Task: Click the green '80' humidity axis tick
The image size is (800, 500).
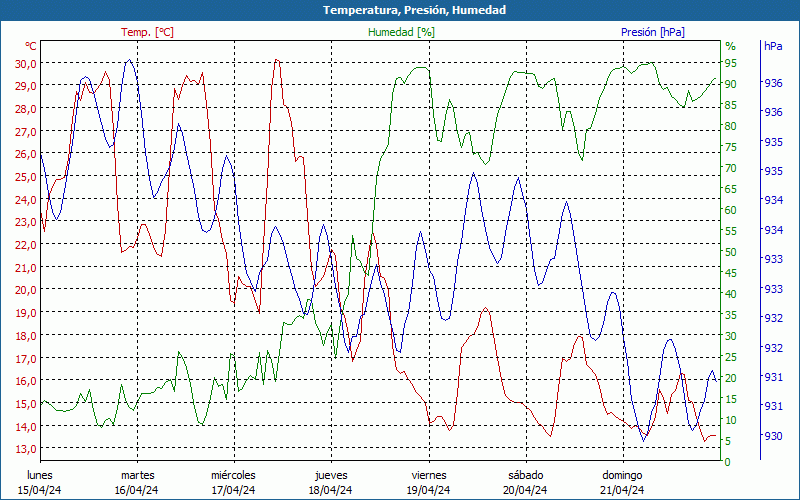Action: tap(731, 126)
